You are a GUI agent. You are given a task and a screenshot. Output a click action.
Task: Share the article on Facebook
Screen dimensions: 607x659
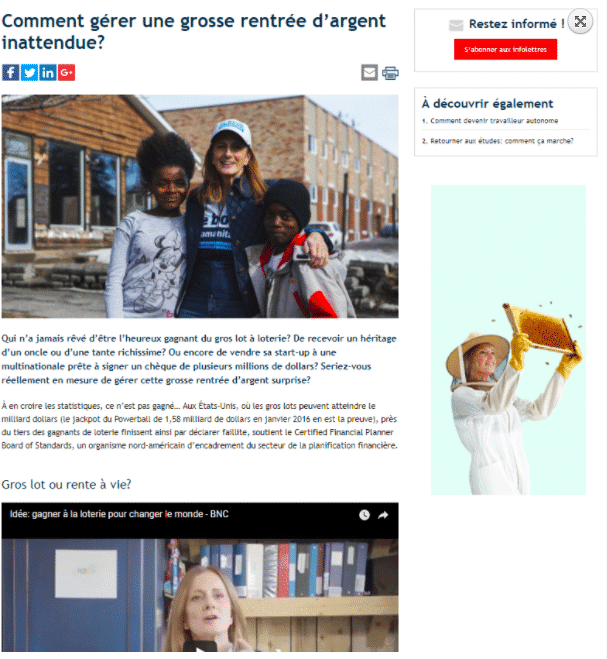(11, 72)
